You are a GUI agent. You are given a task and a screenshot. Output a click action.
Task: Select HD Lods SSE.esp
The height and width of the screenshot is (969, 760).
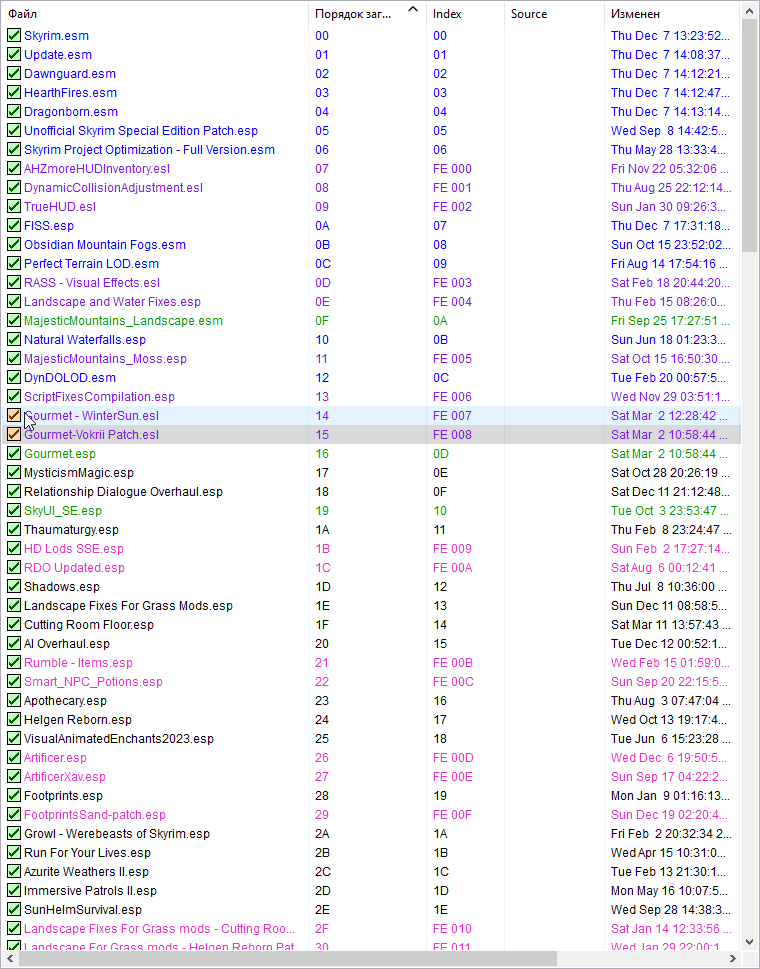pyautogui.click(x=74, y=549)
